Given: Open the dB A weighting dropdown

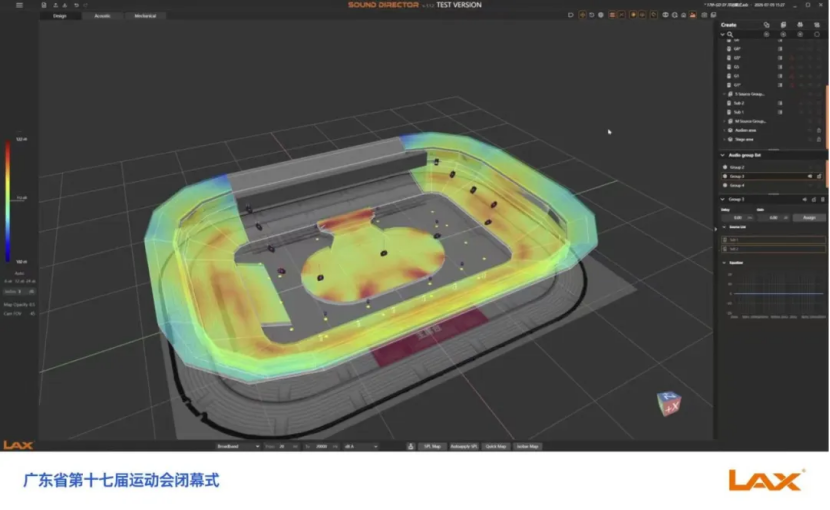Looking at the screenshot, I should click(361, 446).
